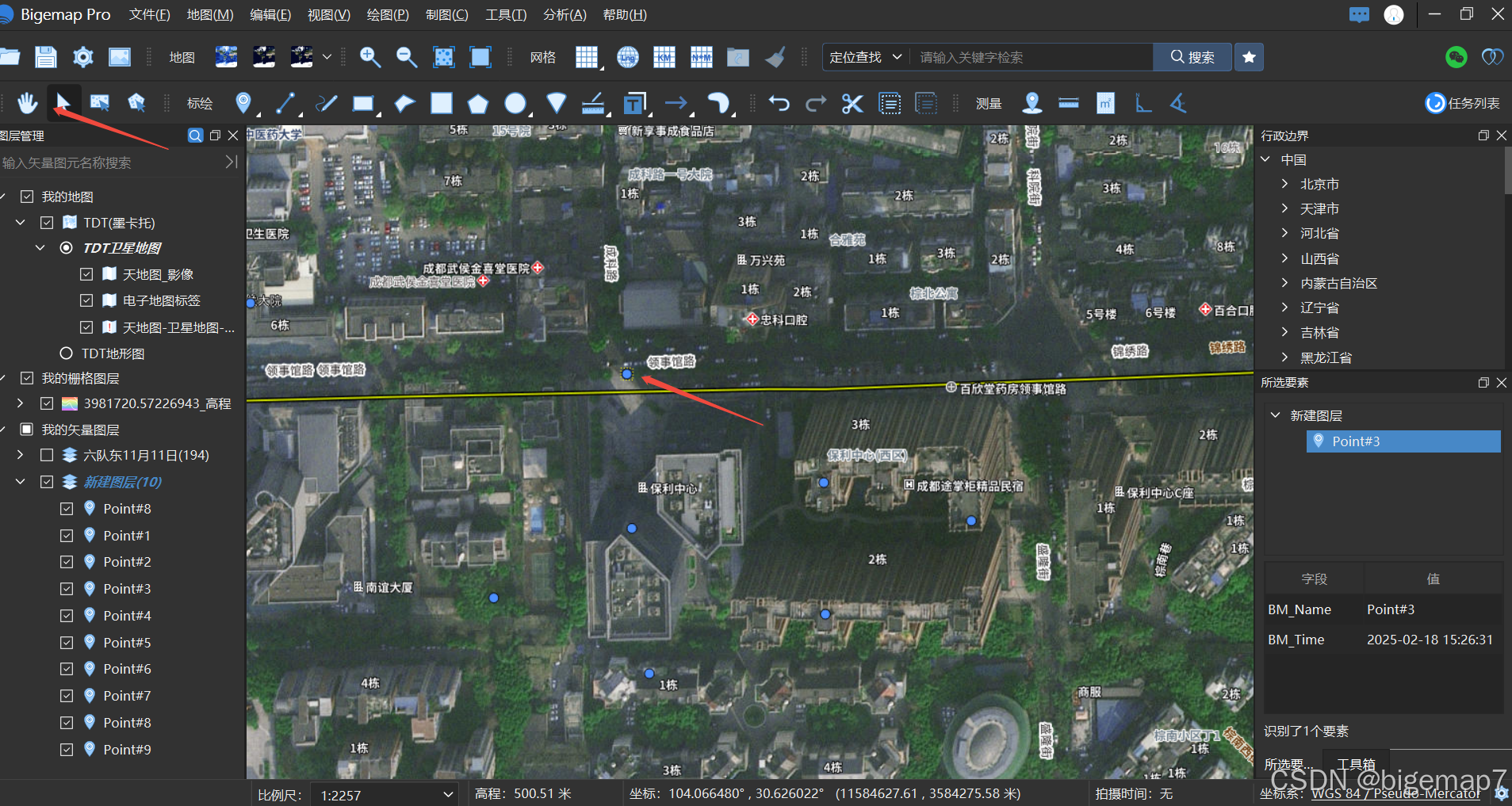
Task: Click the WeChat green icon
Action: [1456, 57]
